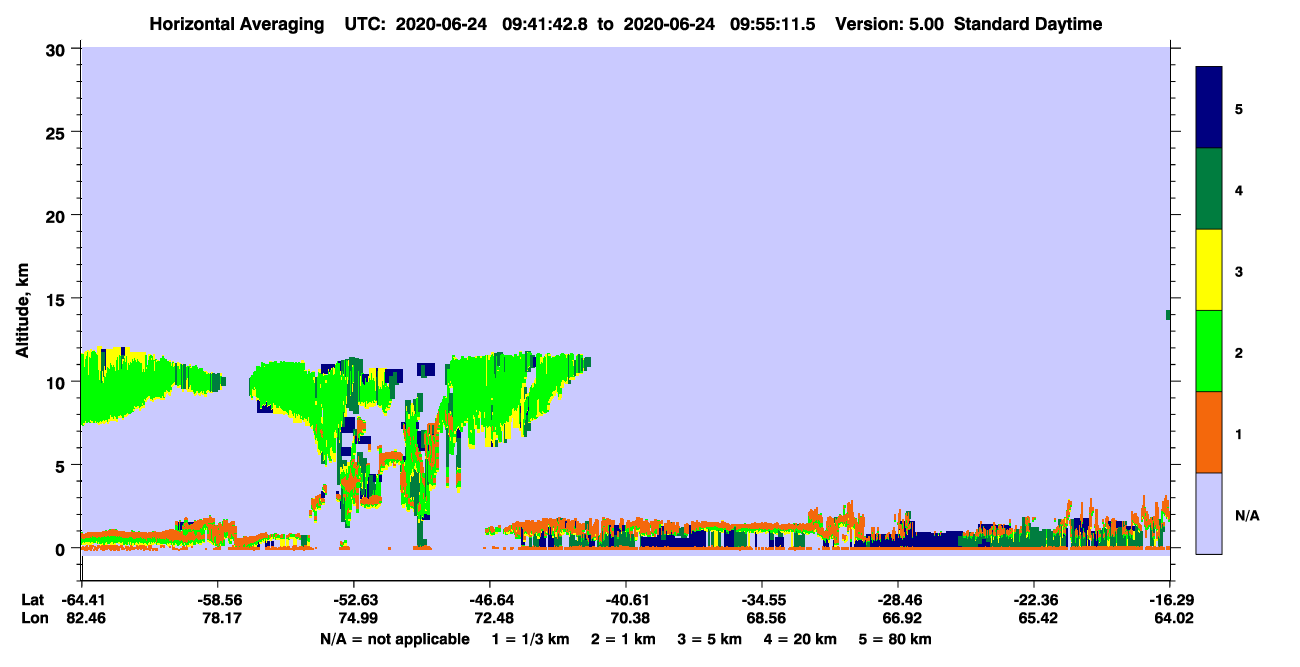Viewport: 1300px width, 667px height.
Task: Click the colorbar N/A label
Action: tap(1246, 515)
